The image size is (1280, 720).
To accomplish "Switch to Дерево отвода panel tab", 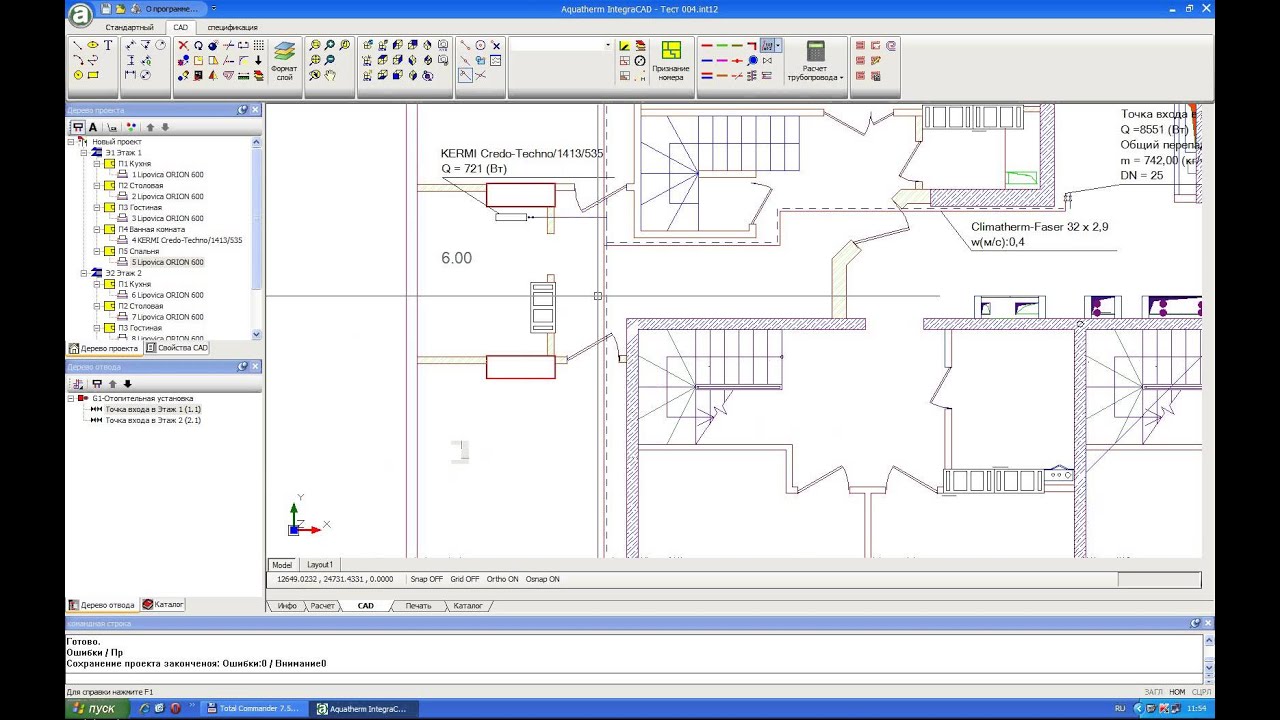I will point(101,605).
